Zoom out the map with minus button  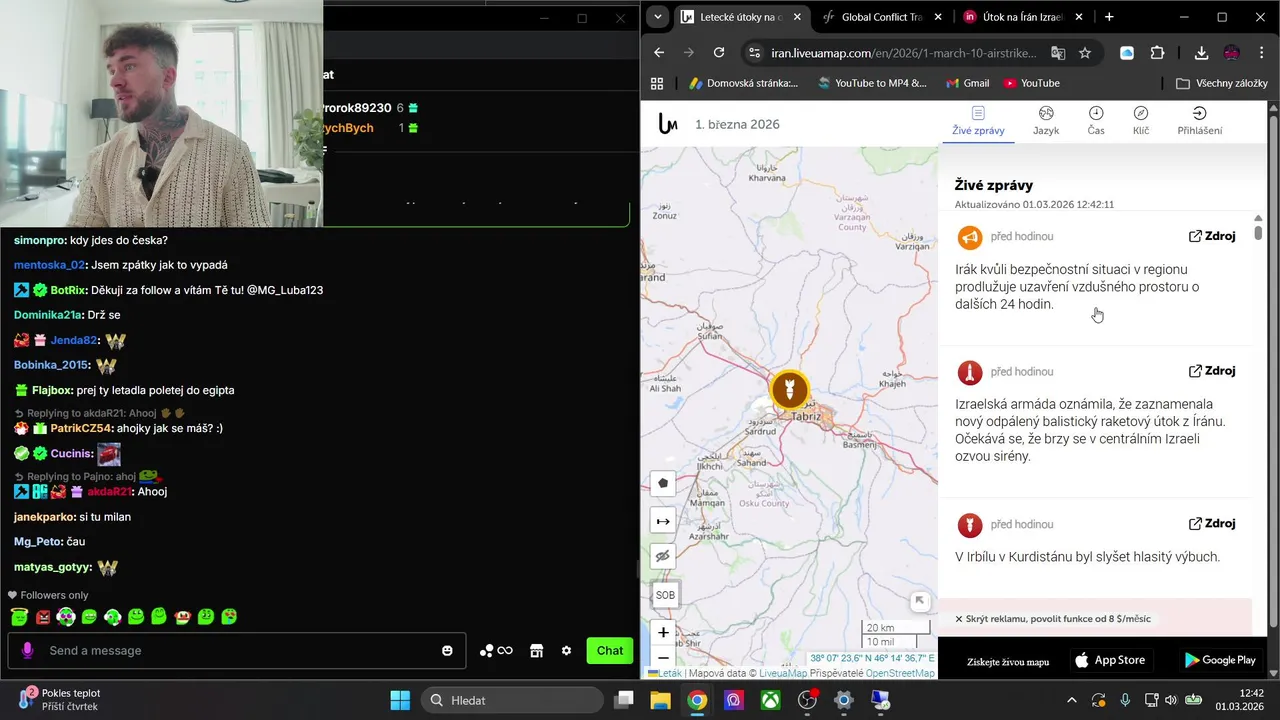[x=663, y=657]
